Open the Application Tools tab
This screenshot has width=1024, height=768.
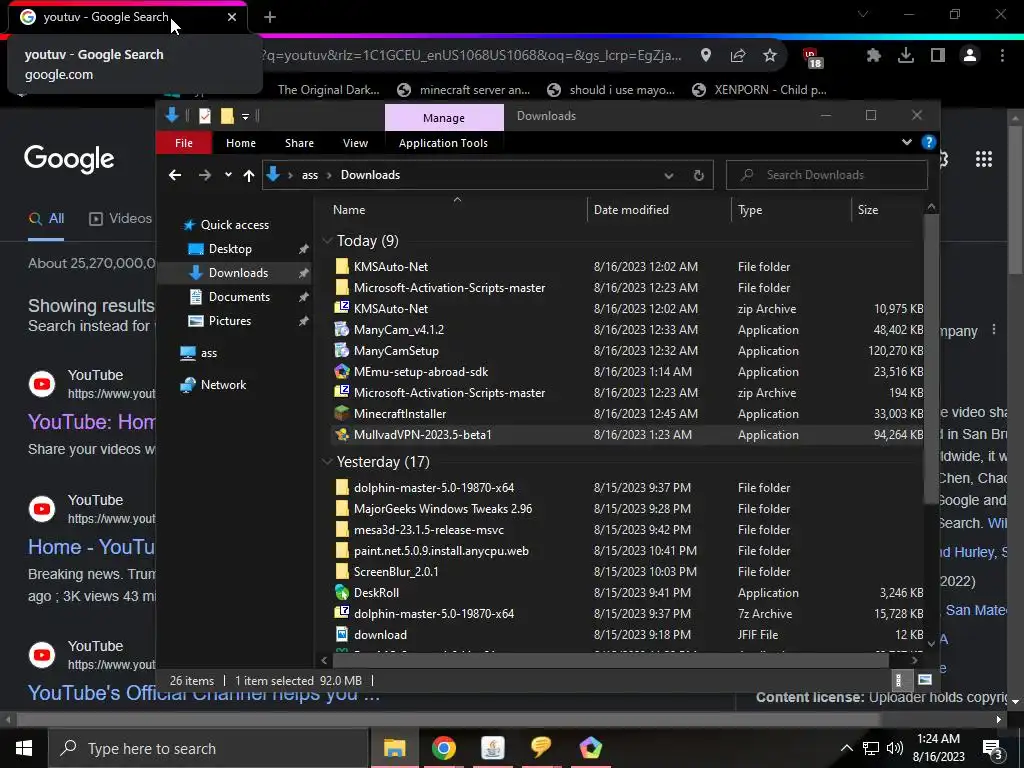pyautogui.click(x=443, y=143)
